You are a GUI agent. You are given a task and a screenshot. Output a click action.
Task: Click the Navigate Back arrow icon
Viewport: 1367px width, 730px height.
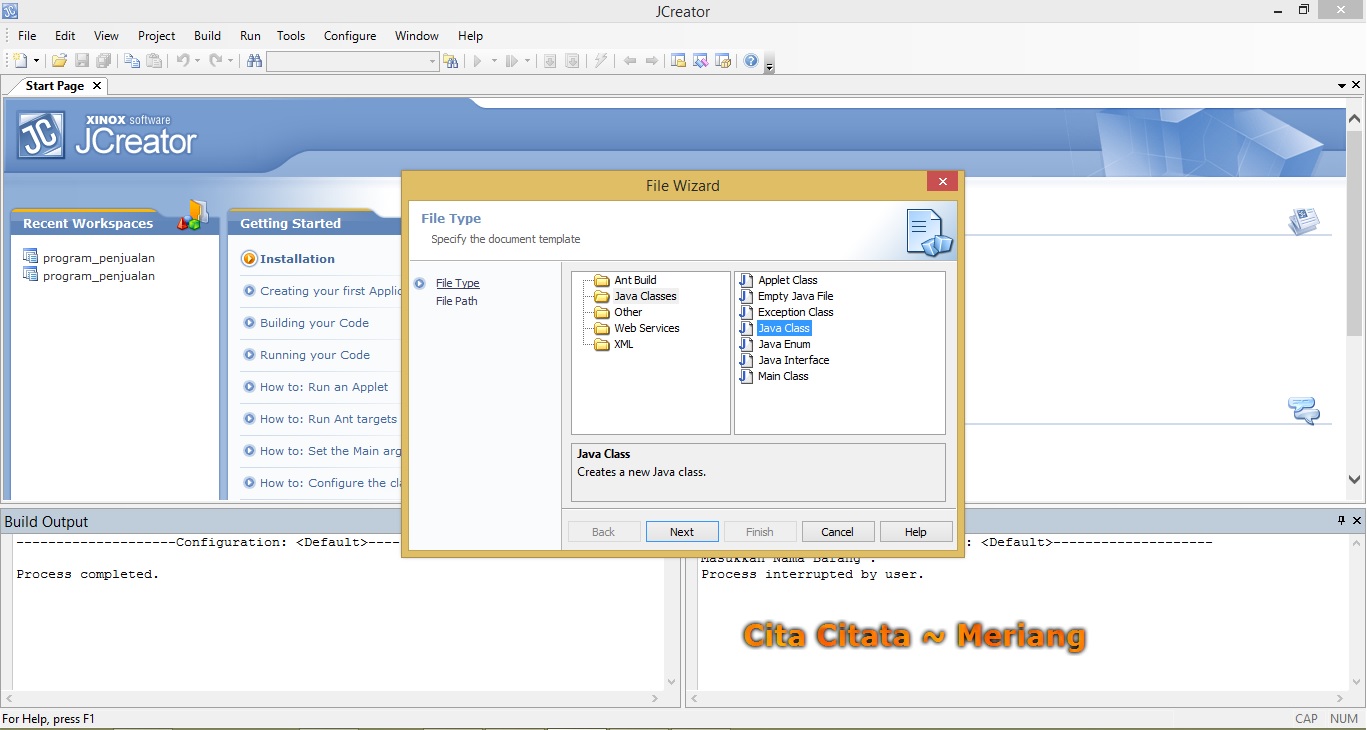pos(630,61)
